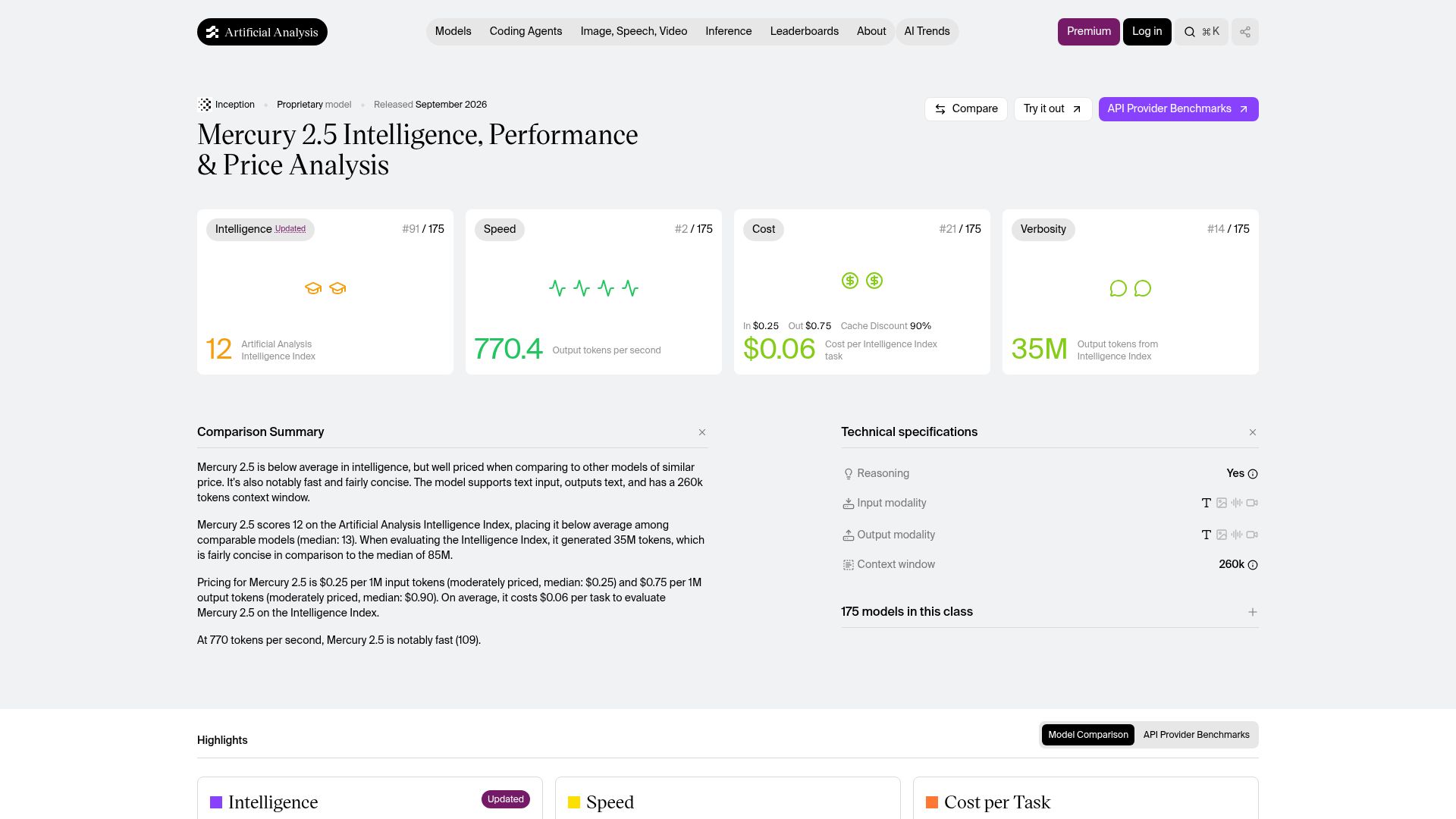Click the video icon in Input modality row

coord(1252,503)
